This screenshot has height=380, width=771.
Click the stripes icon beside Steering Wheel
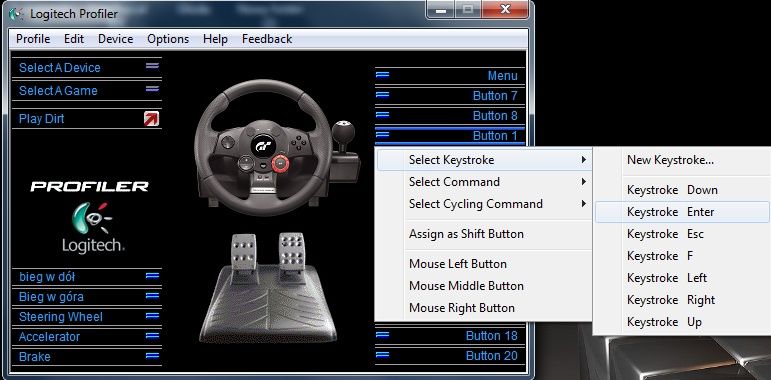pyautogui.click(x=152, y=315)
